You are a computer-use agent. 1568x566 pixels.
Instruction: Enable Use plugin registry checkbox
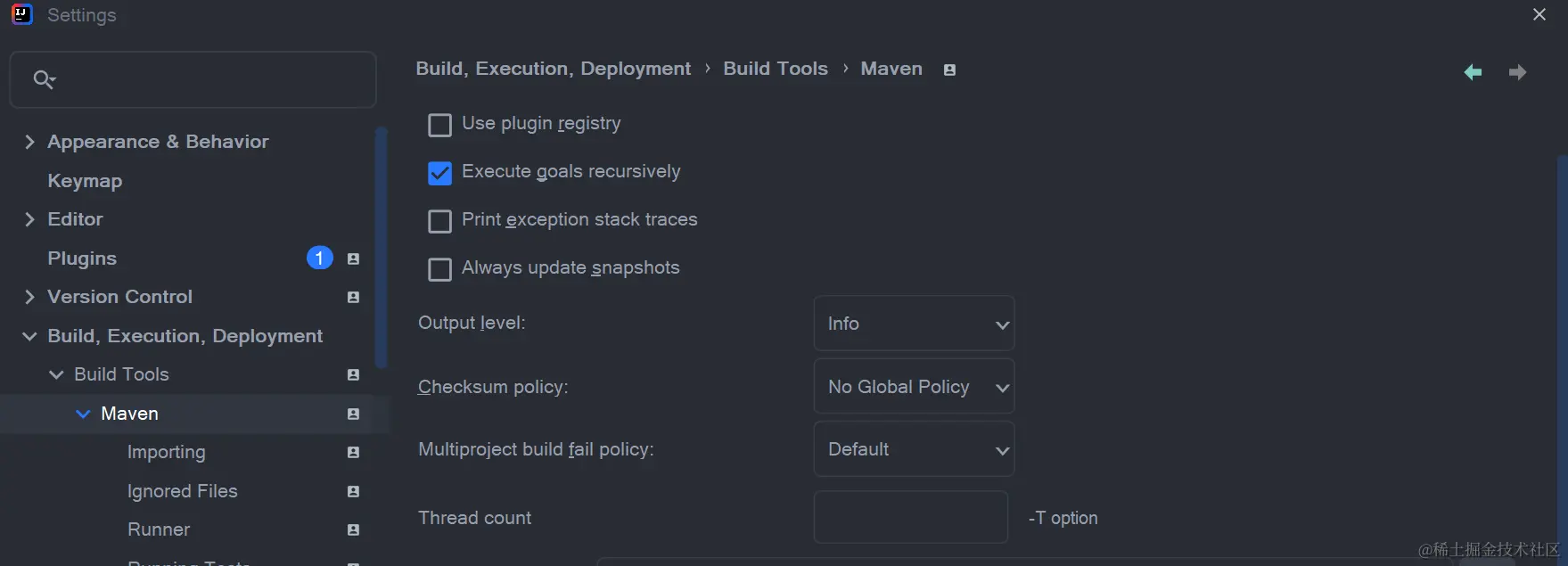pos(440,125)
